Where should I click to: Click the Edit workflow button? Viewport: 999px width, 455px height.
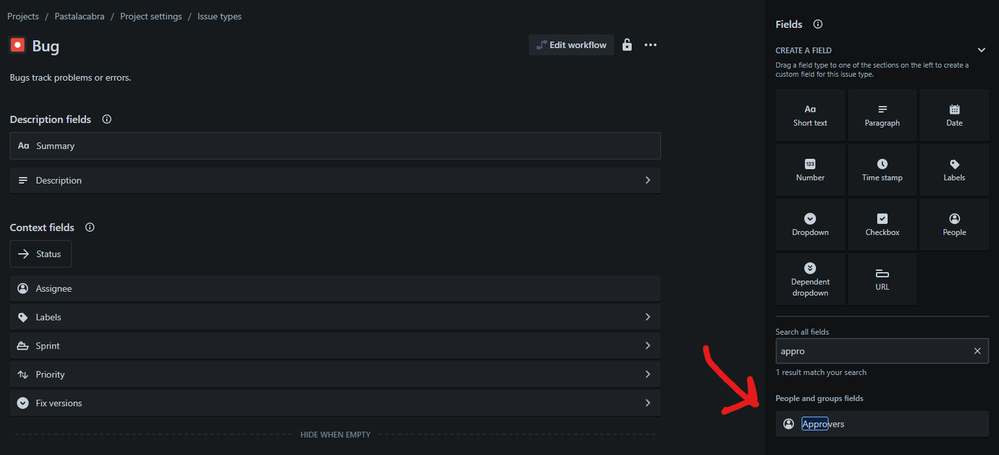[571, 45]
